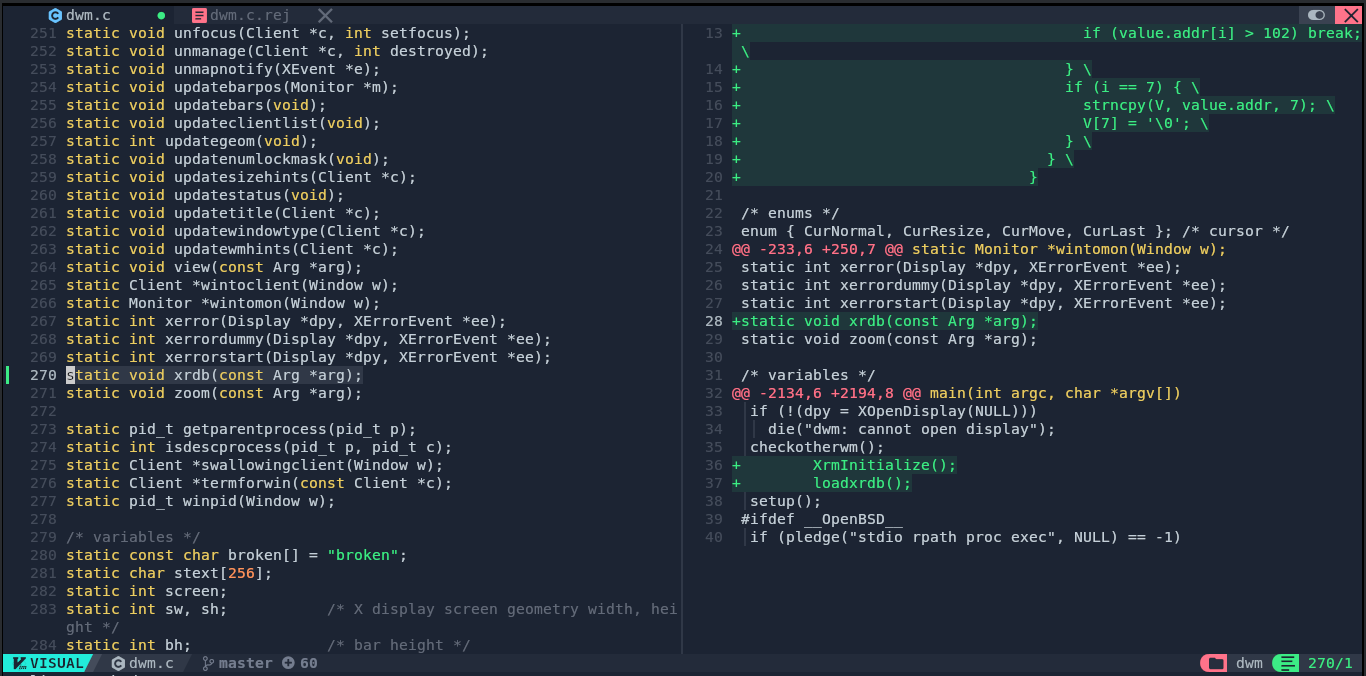Click the 270/1 cursor position indicator
1366x676 pixels.
pyautogui.click(x=1330, y=663)
